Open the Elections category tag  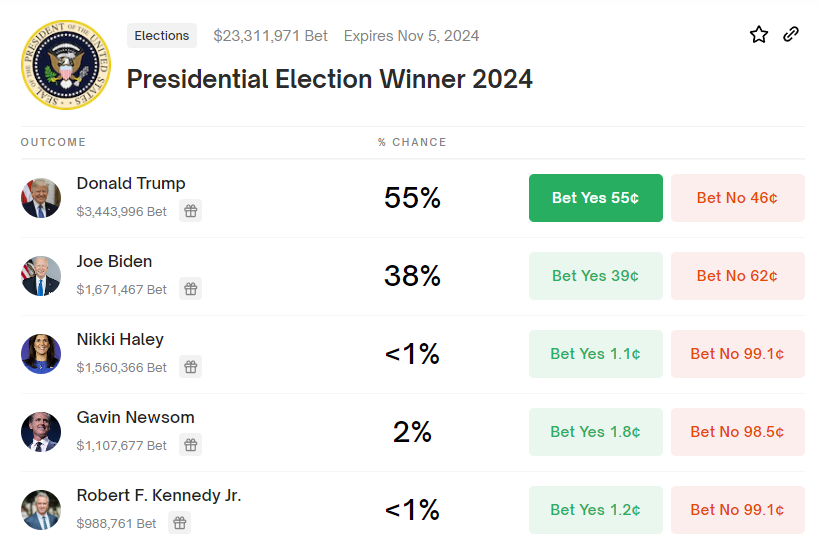coord(162,36)
